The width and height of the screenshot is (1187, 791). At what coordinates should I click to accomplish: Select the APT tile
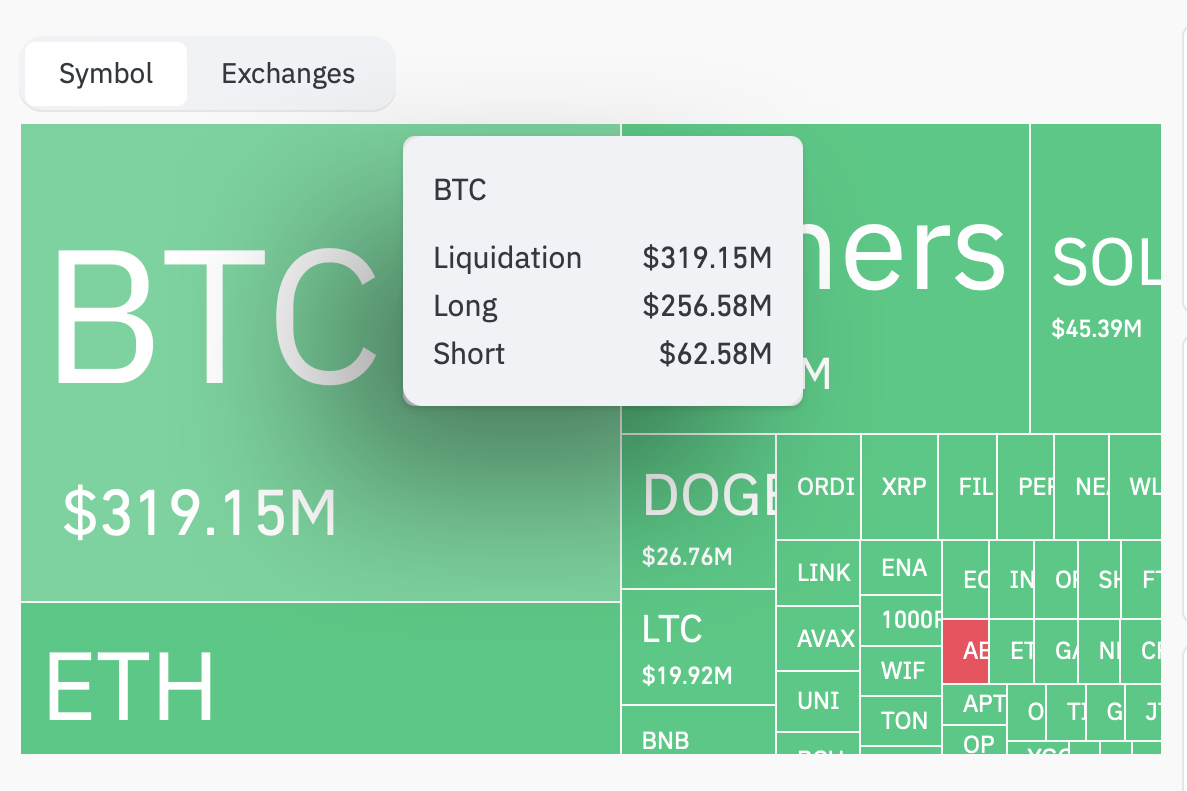tap(974, 705)
